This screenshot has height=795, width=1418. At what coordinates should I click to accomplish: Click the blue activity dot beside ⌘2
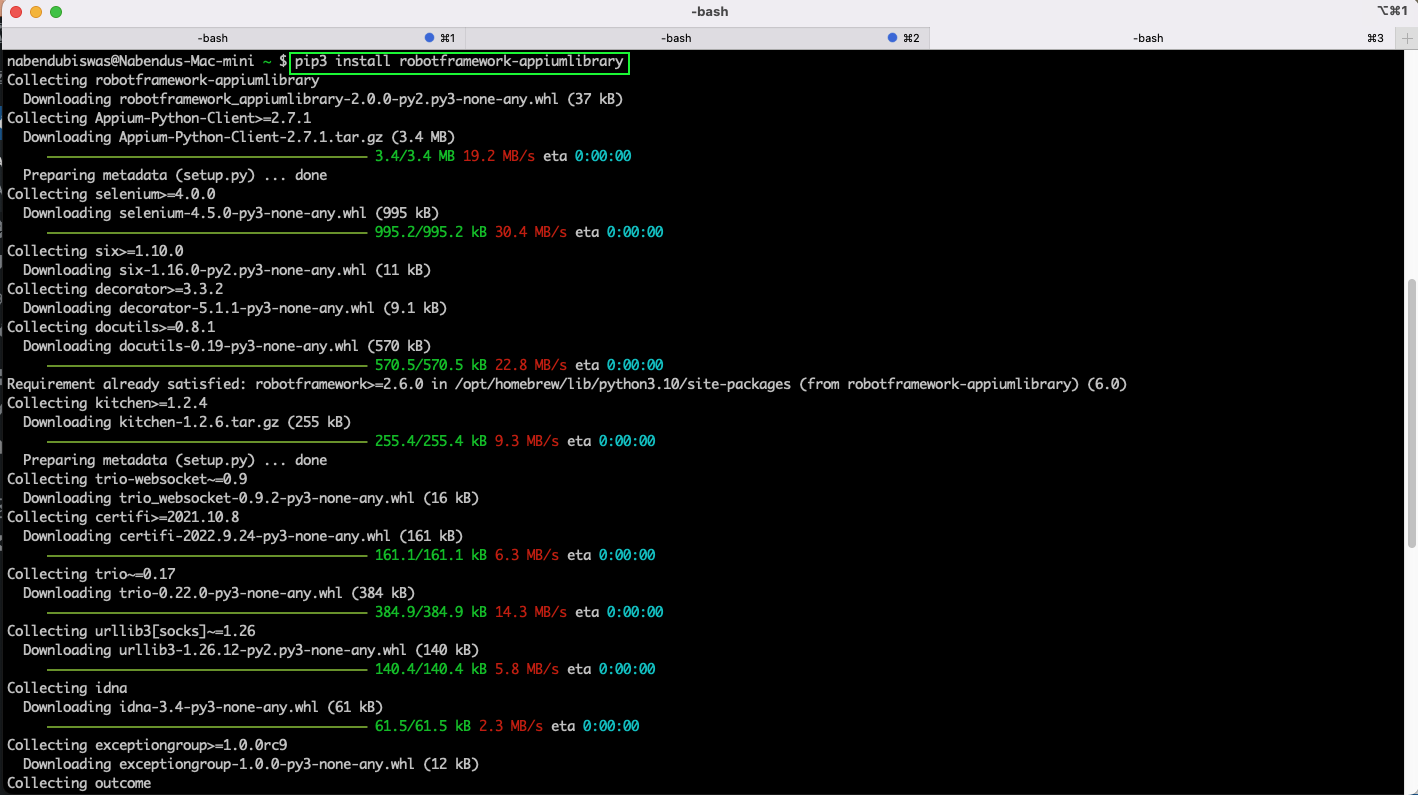[893, 38]
